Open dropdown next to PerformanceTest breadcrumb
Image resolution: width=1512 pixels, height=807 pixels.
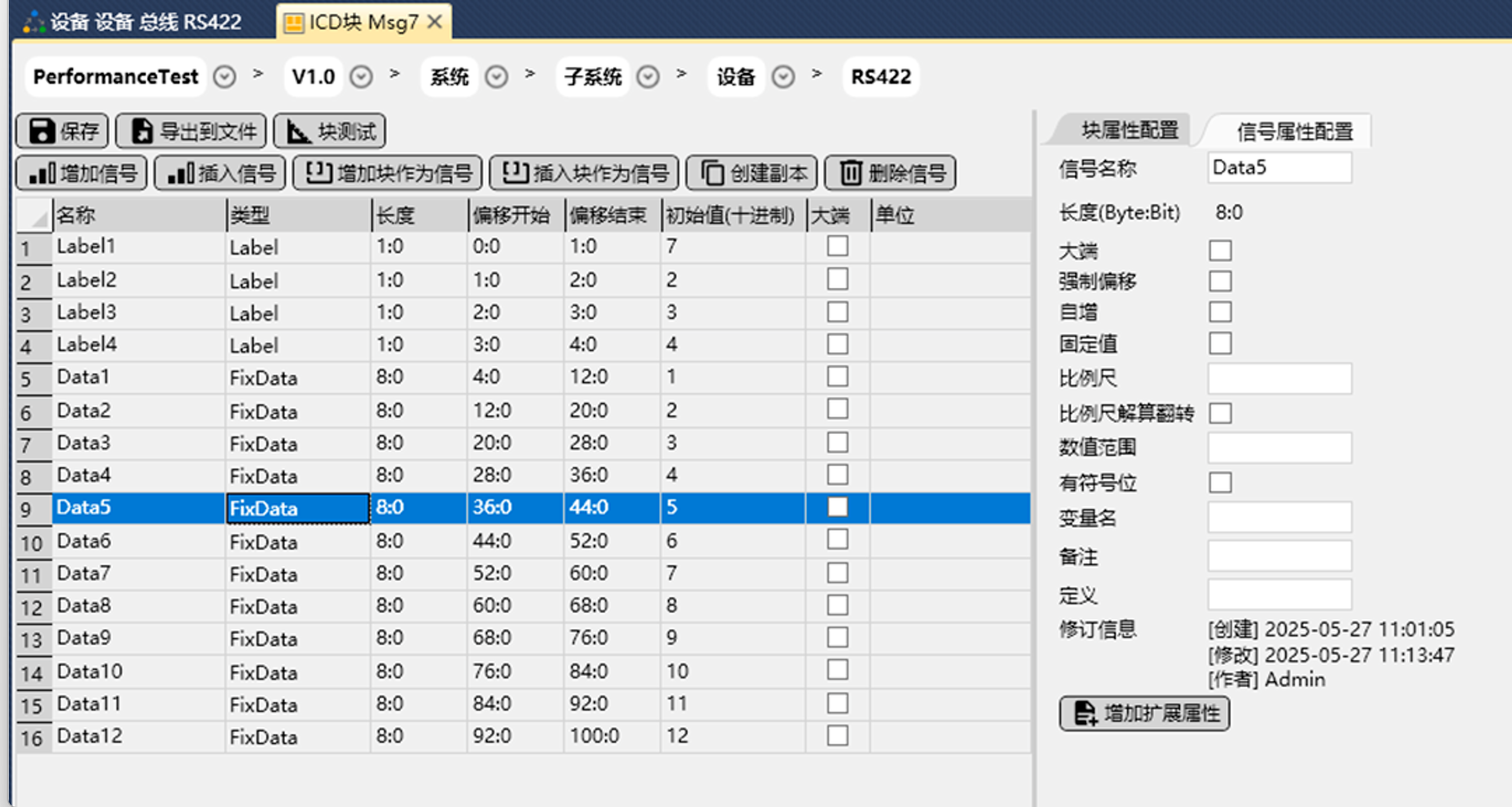pyautogui.click(x=224, y=77)
